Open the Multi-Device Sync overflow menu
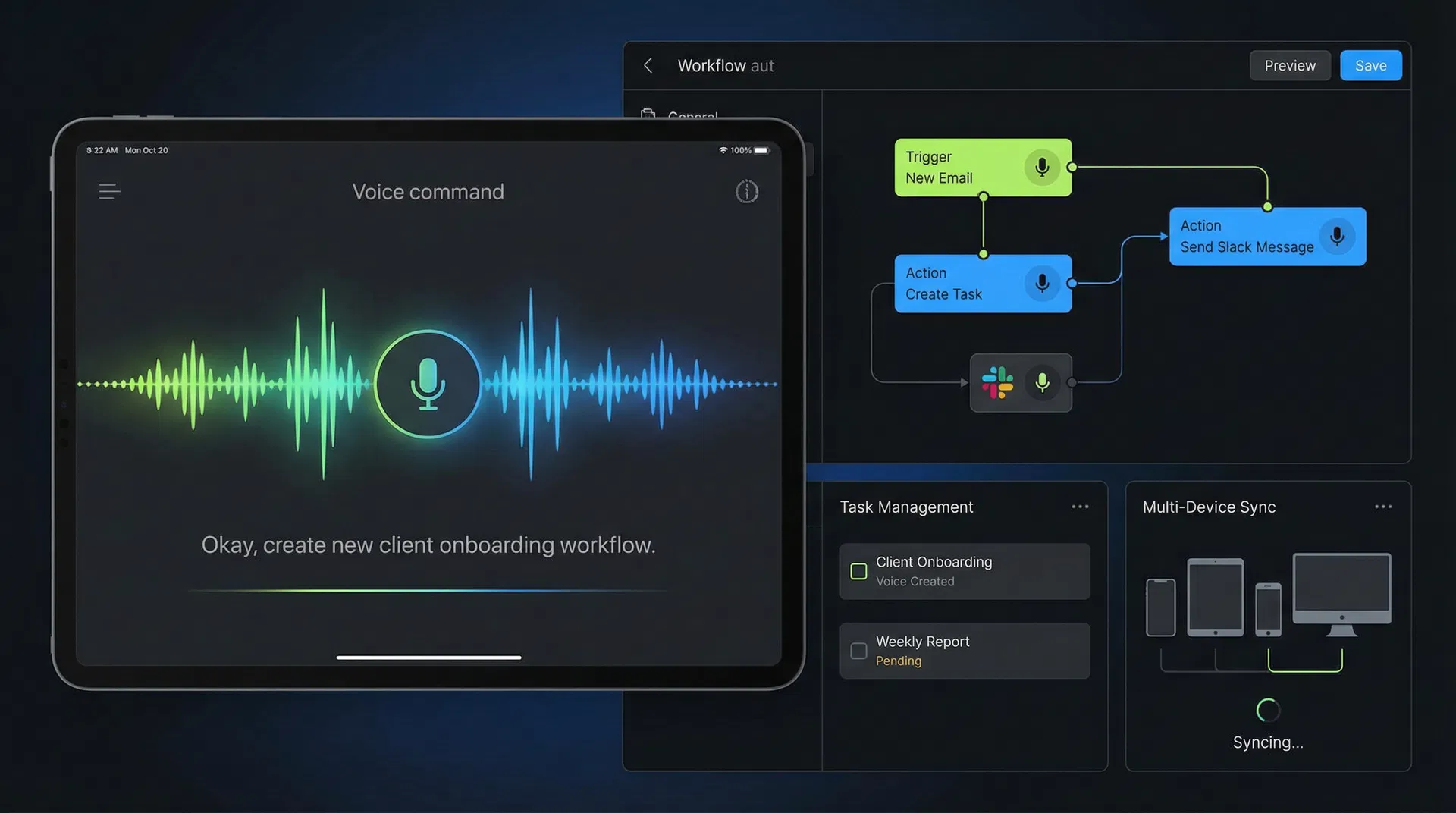Viewport: 1456px width, 813px height. [1382, 506]
